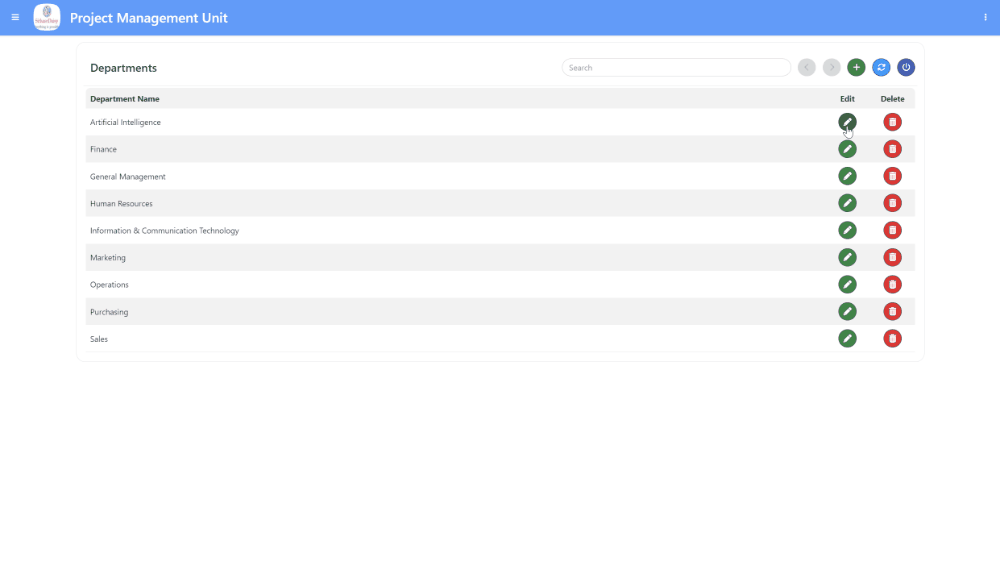Go to previous page of departments

(x=807, y=67)
